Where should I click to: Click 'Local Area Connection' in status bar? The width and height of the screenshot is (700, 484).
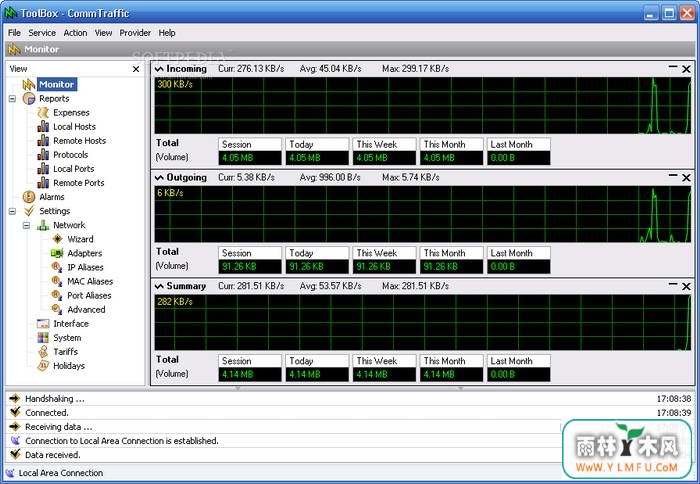coord(61,473)
